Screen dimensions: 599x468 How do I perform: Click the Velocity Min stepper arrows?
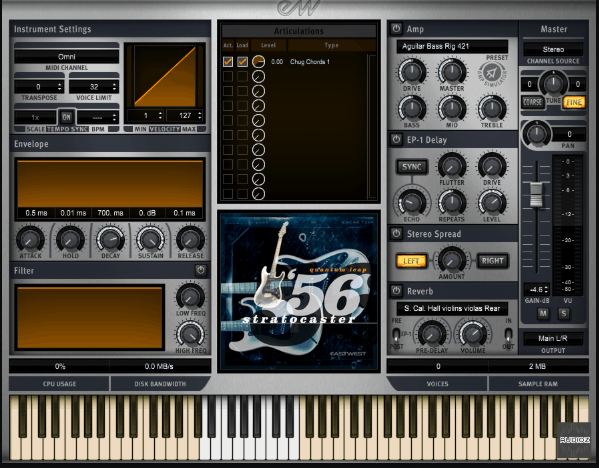coord(160,115)
